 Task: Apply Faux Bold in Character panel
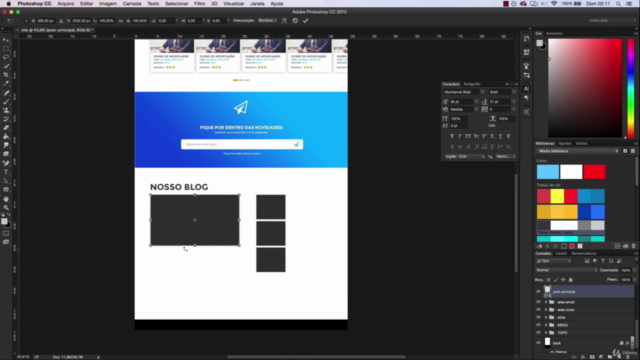[452, 136]
